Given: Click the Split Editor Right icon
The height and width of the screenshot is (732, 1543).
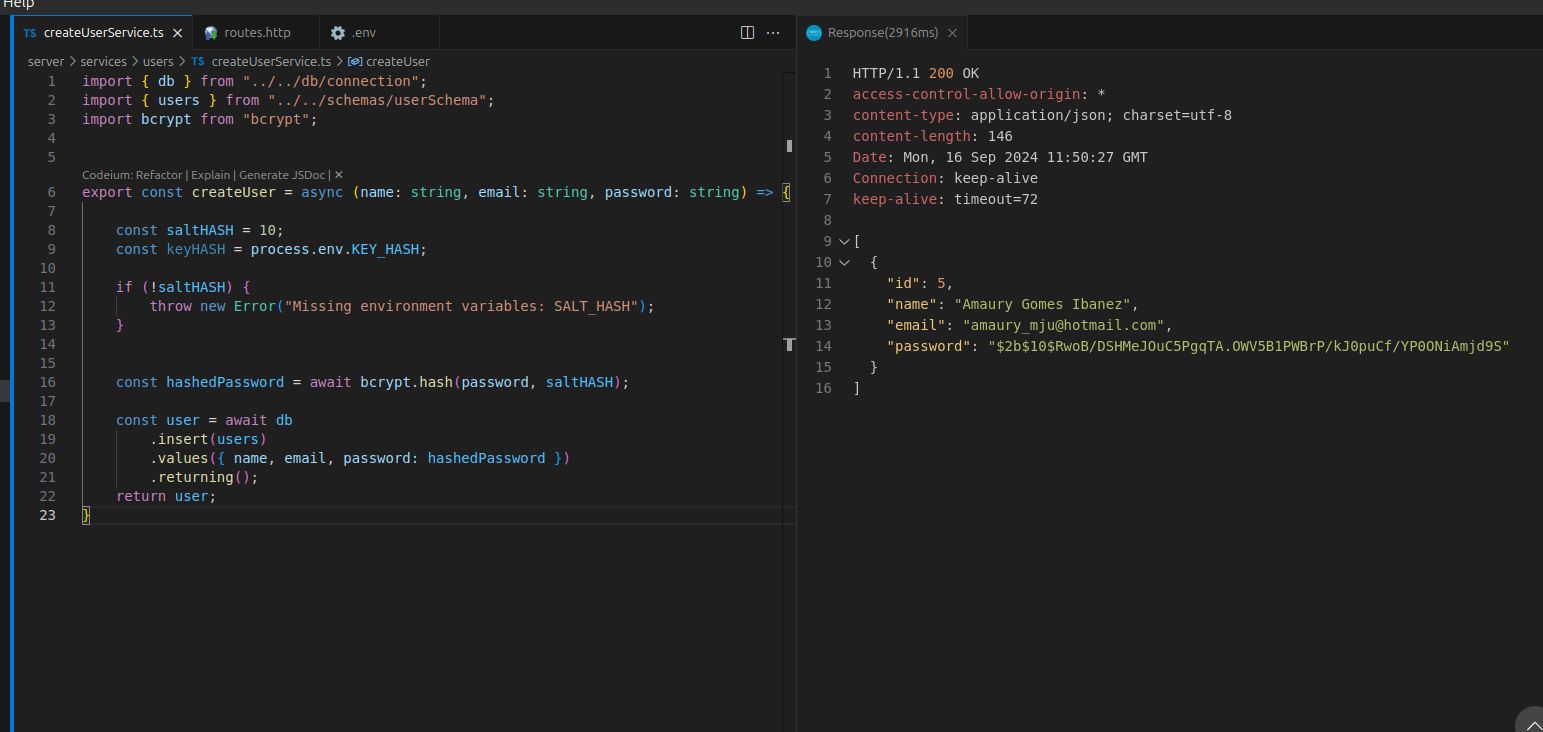Looking at the screenshot, I should 747,33.
